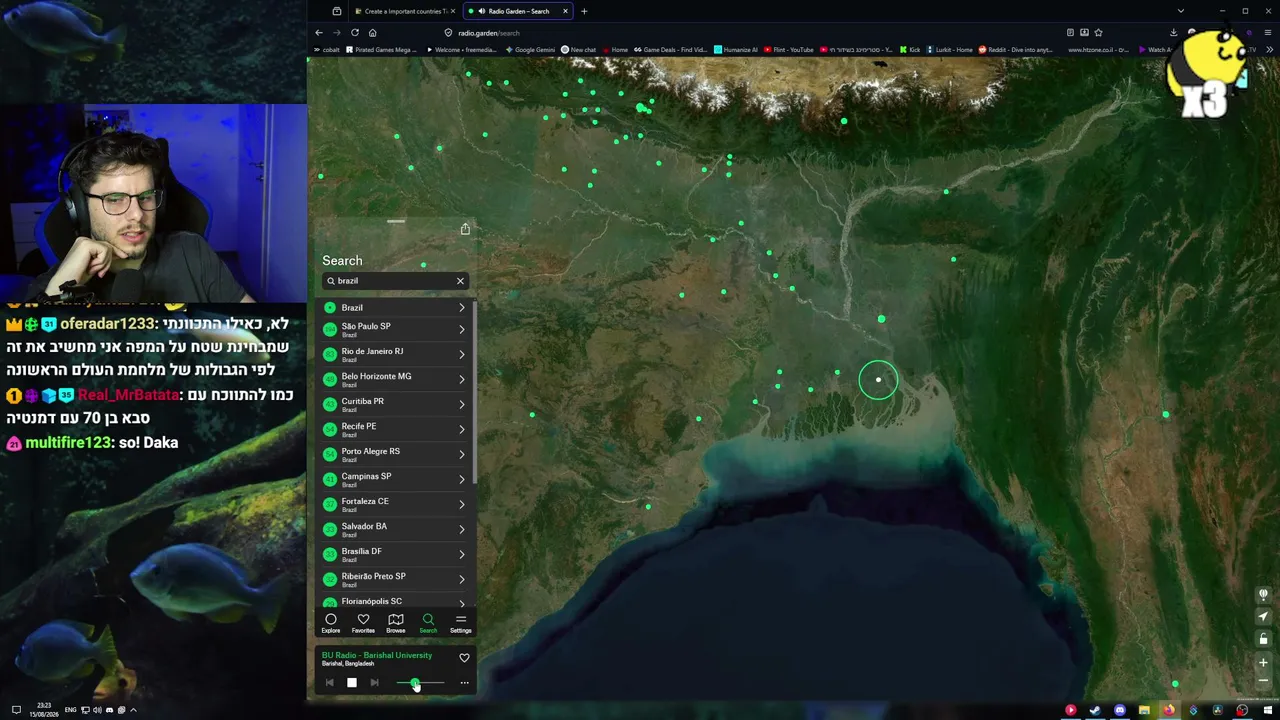The width and height of the screenshot is (1280, 720).
Task: Open the Flint - YouTube bookmark
Action: [x=788, y=50]
